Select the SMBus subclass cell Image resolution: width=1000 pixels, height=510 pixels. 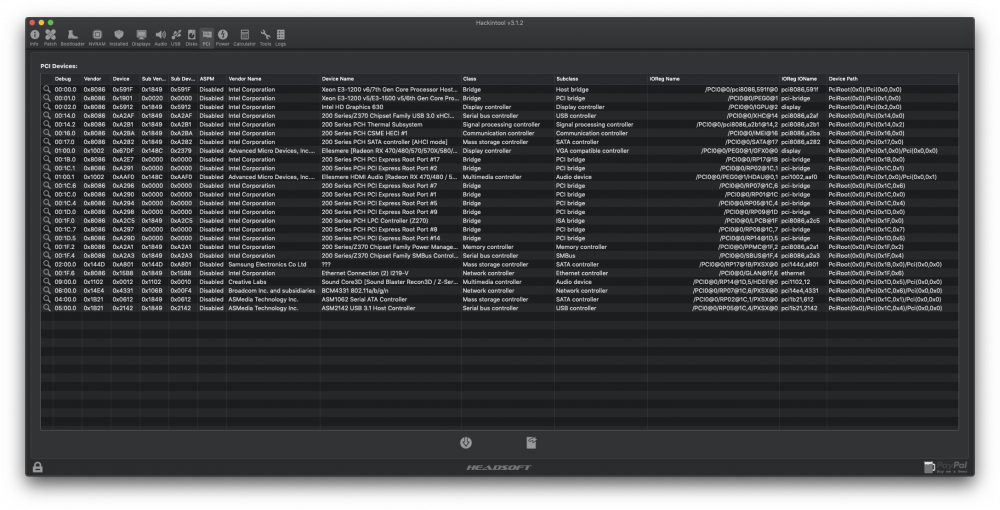coord(566,256)
